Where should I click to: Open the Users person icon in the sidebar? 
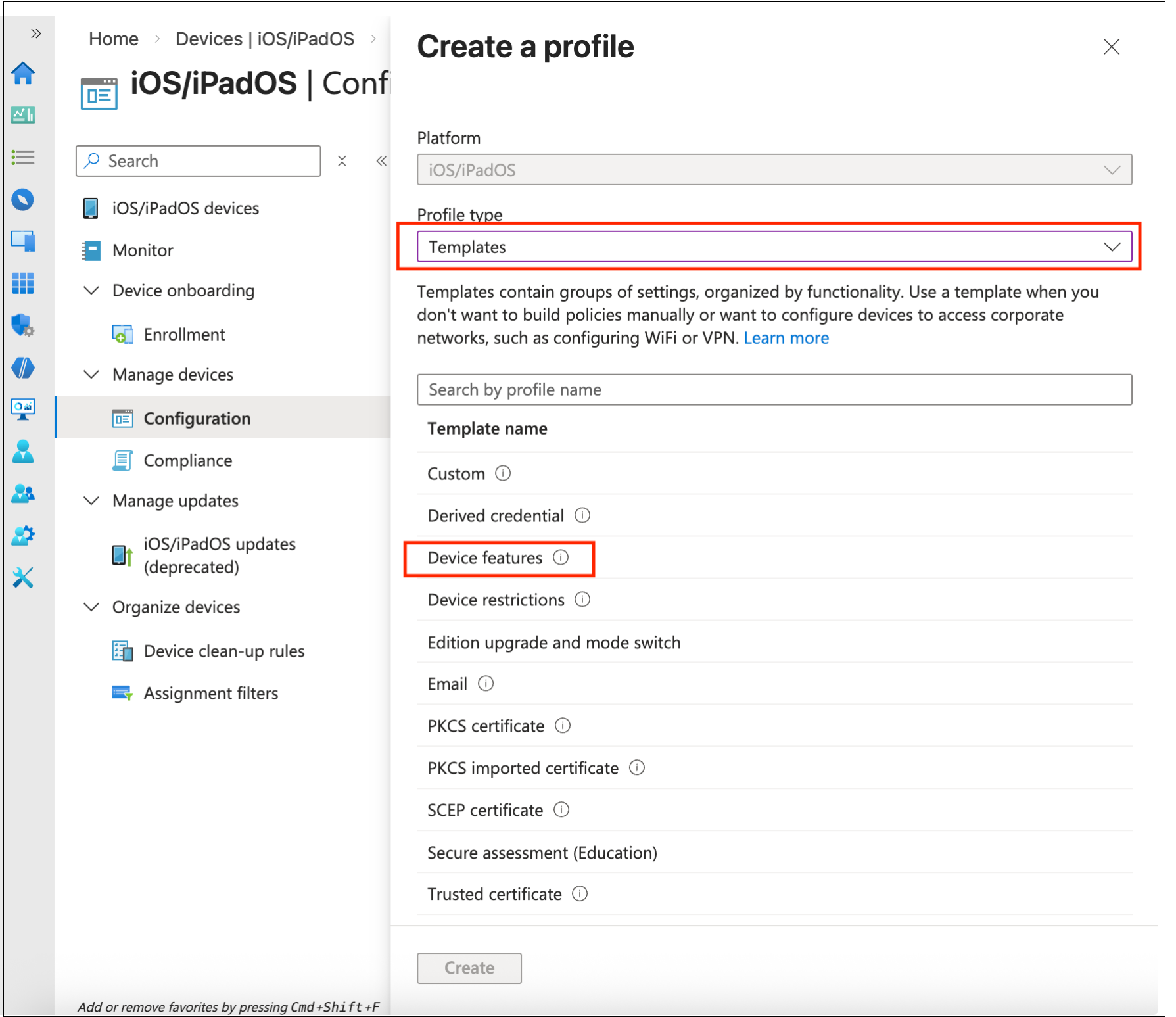(x=23, y=452)
